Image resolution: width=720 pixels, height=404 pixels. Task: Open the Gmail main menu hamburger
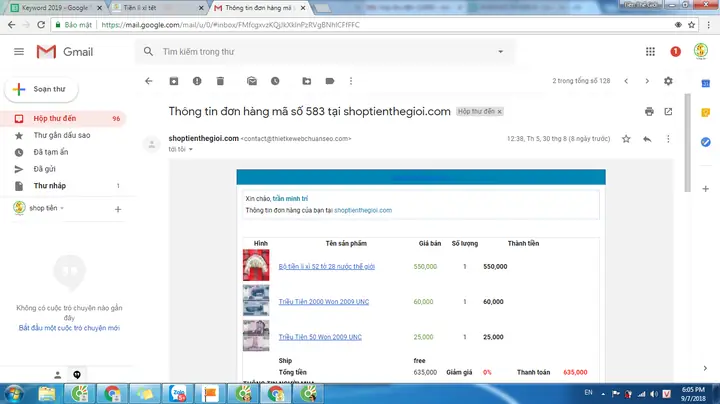(19, 52)
